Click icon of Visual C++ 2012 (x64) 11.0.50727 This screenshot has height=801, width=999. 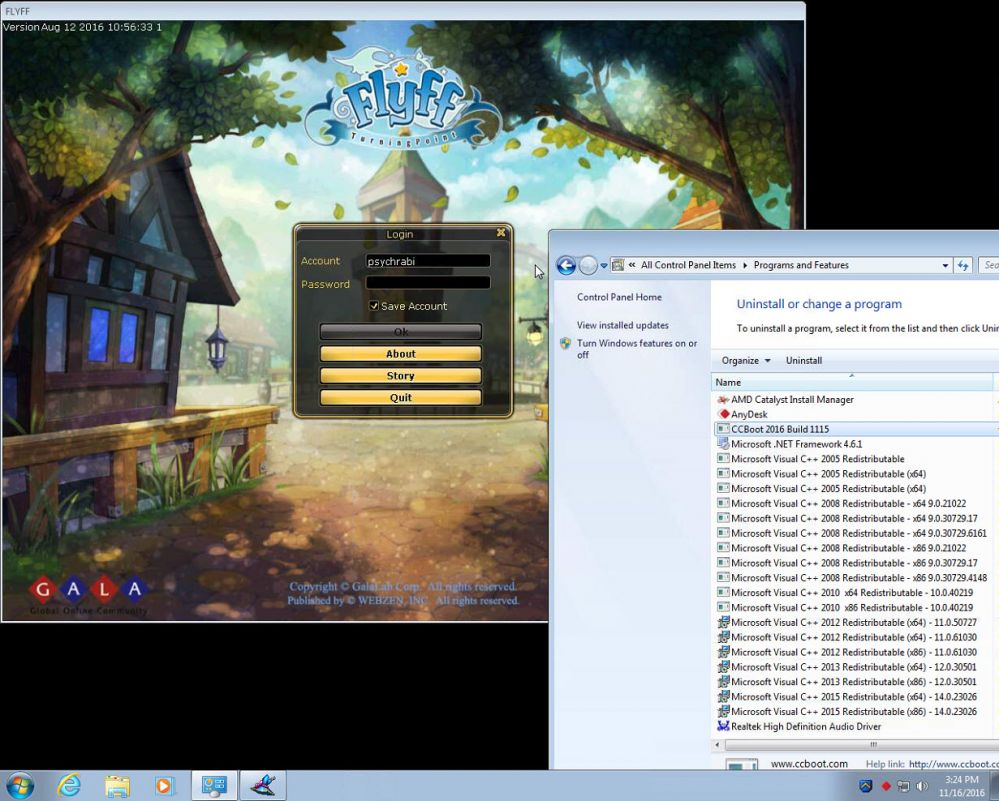click(723, 623)
